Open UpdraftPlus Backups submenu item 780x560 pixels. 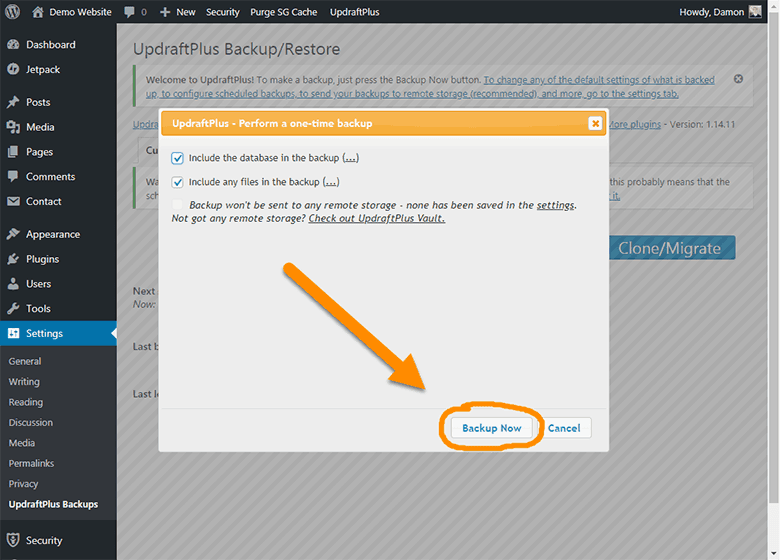pyautogui.click(x=53, y=504)
